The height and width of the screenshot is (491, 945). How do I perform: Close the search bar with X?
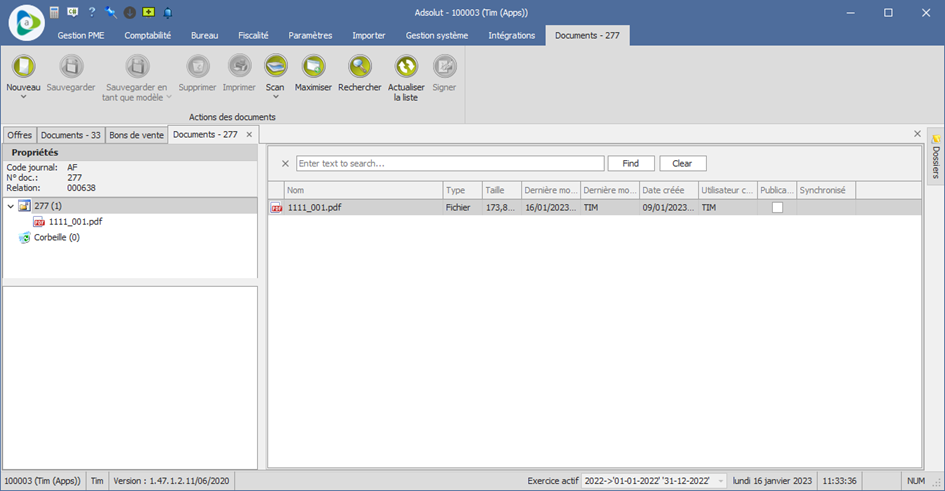click(x=286, y=163)
